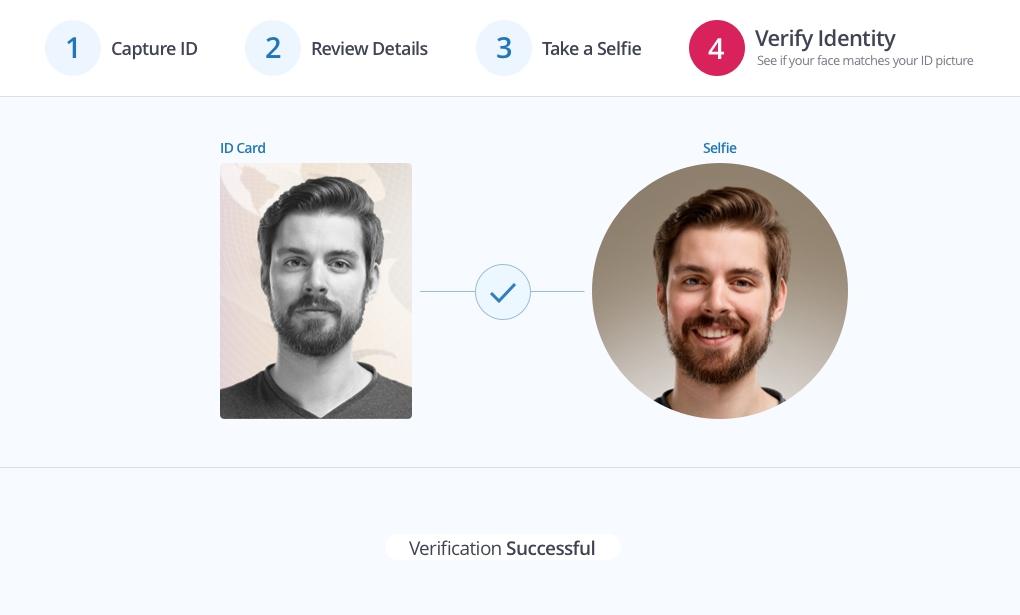This screenshot has height=615, width=1020.
Task: Go to the Review Details step
Action: coord(369,49)
